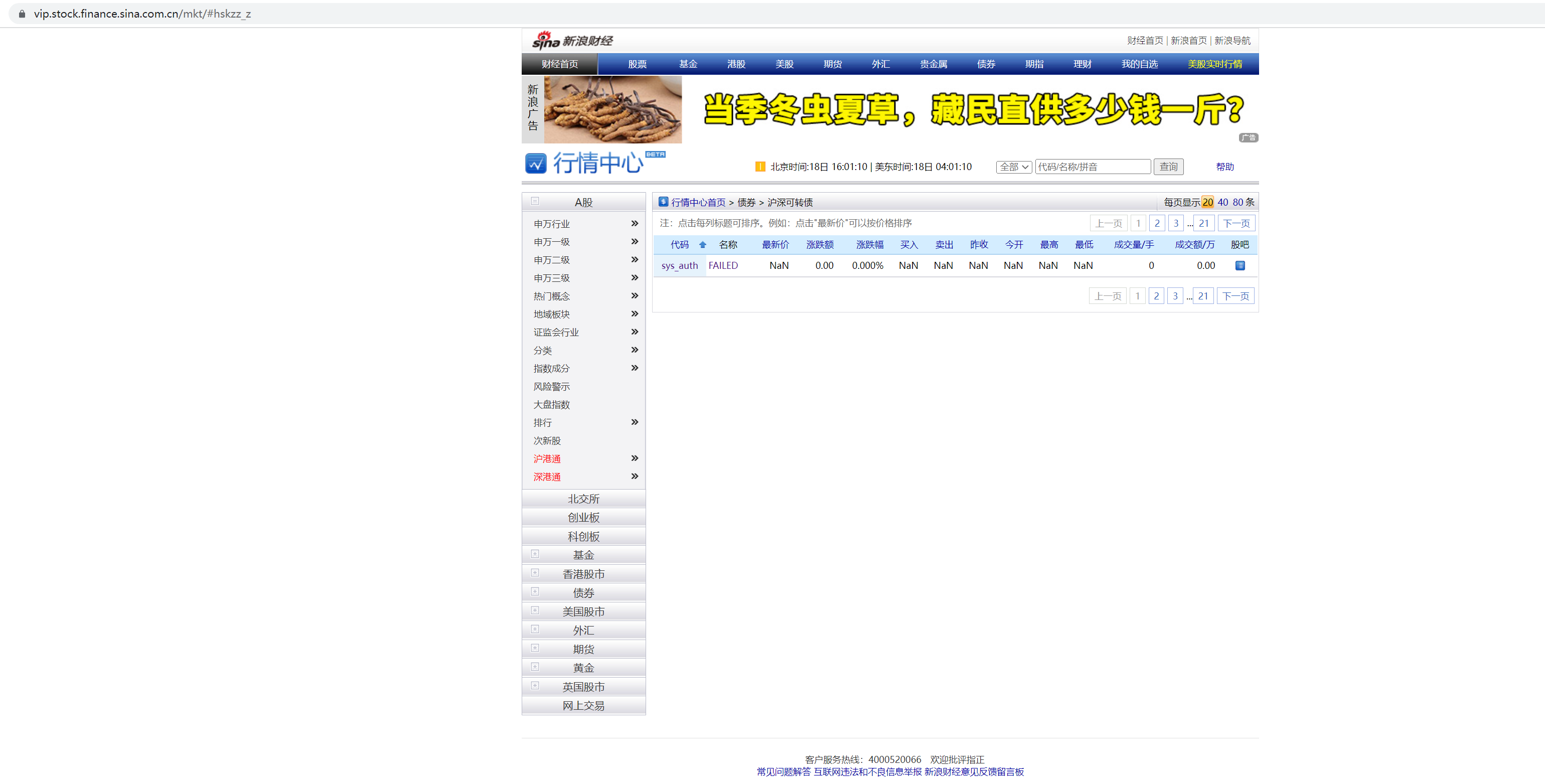Open the 港股 navigation tab
The height and width of the screenshot is (784, 1545).
tap(736, 64)
